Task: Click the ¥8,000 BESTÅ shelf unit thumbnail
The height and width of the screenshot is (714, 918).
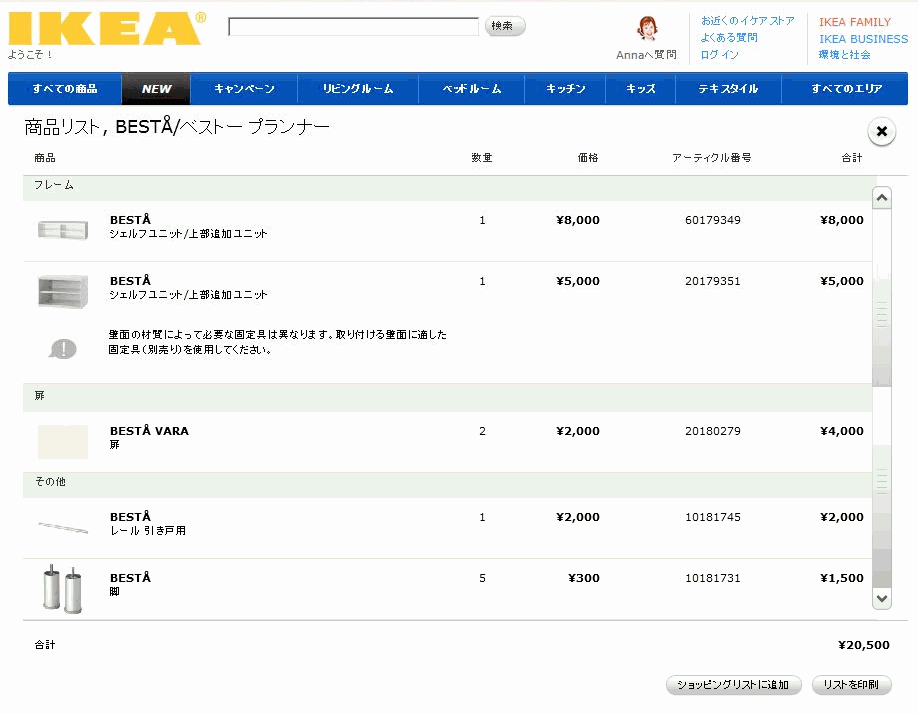Action: 63,229
